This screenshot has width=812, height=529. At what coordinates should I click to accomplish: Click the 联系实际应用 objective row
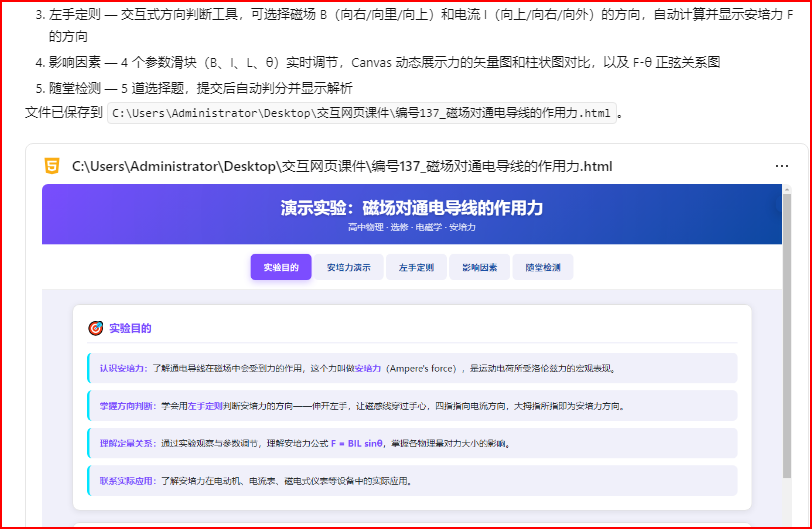pyautogui.click(x=412, y=481)
